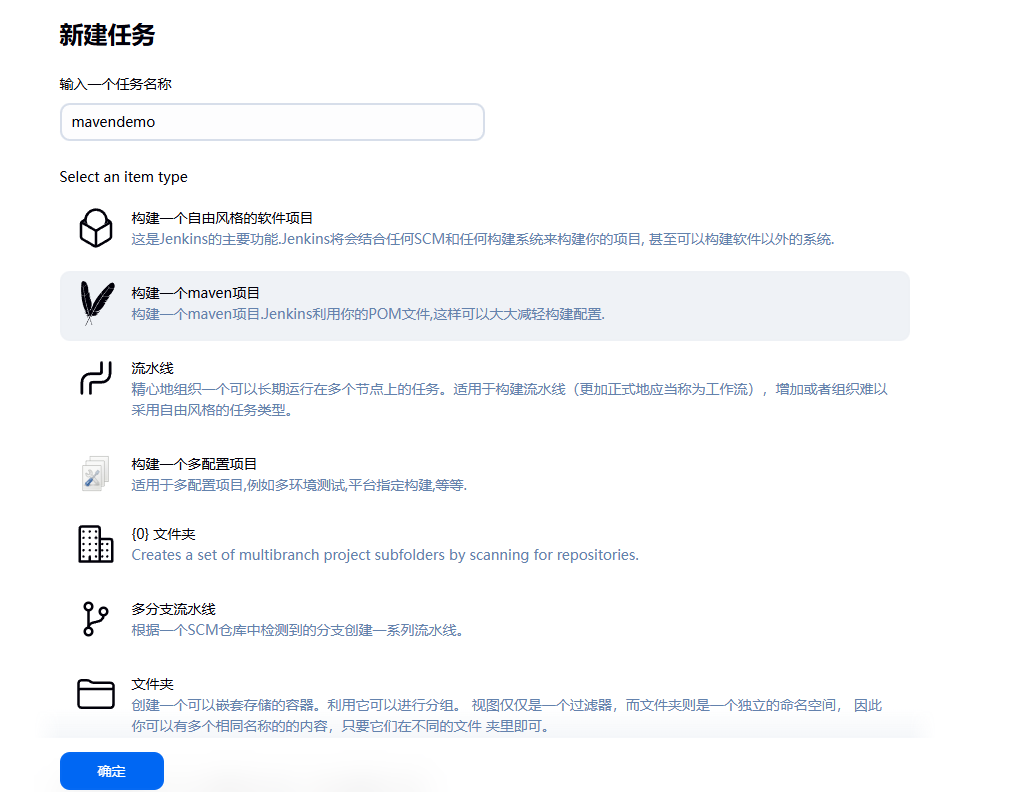Click the organization folder building icon
The height and width of the screenshot is (792, 1034).
(x=96, y=544)
